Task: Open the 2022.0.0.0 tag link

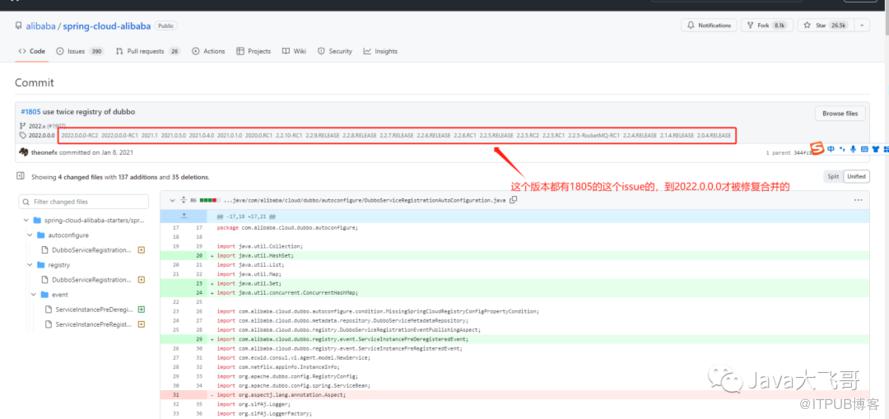Action: tap(41, 136)
